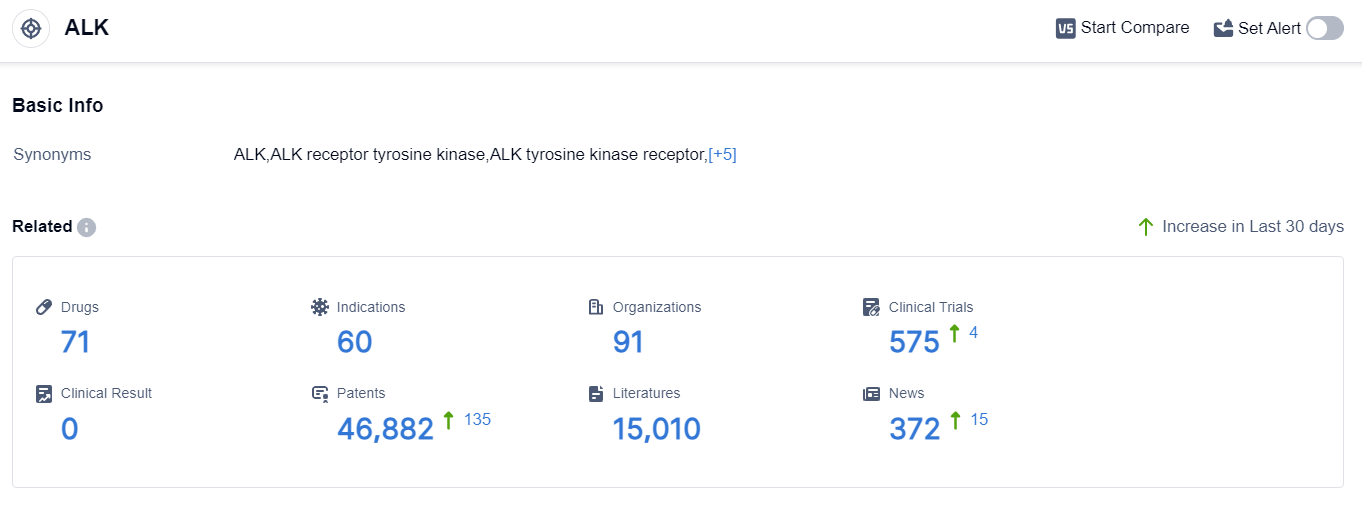Open the 15,010 Literatures count
The width and height of the screenshot is (1362, 512).
click(656, 429)
